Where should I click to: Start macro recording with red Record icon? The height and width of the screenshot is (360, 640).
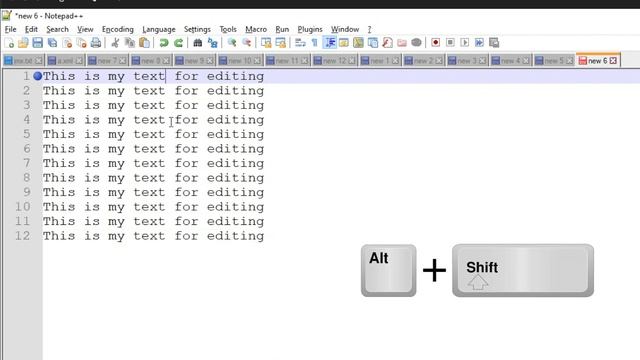[x=436, y=42]
